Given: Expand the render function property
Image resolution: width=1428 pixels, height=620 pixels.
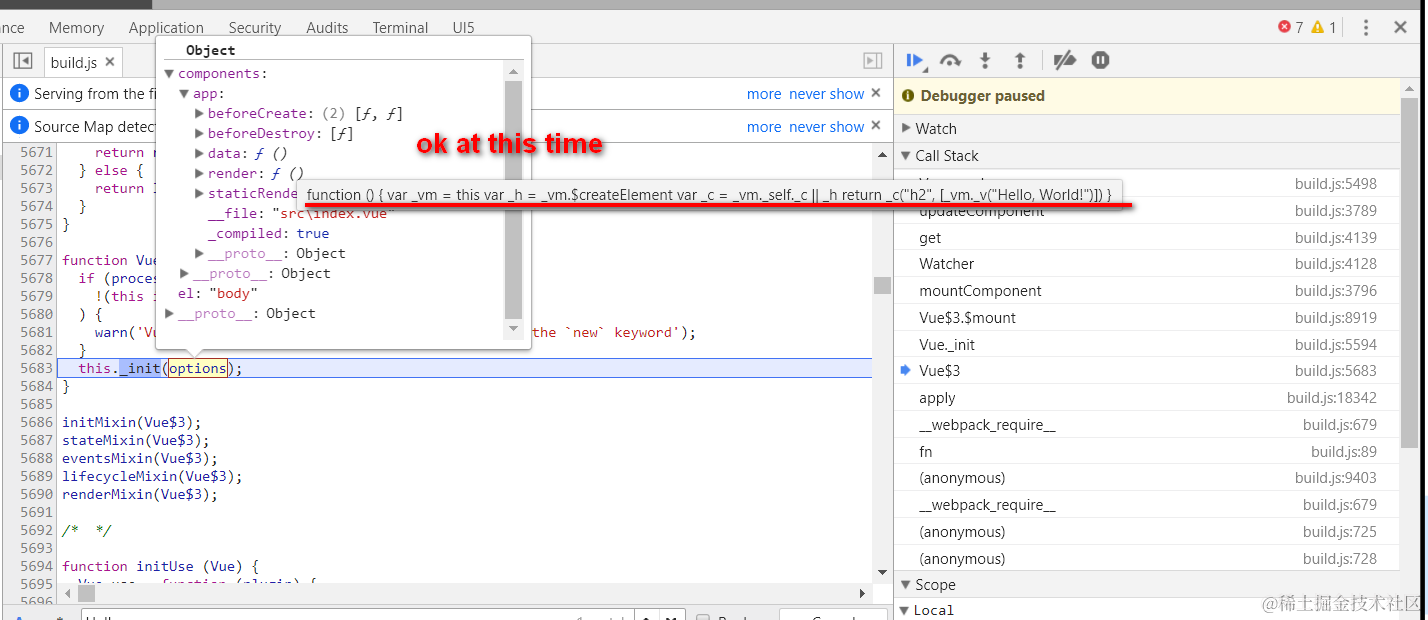Looking at the screenshot, I should (199, 174).
